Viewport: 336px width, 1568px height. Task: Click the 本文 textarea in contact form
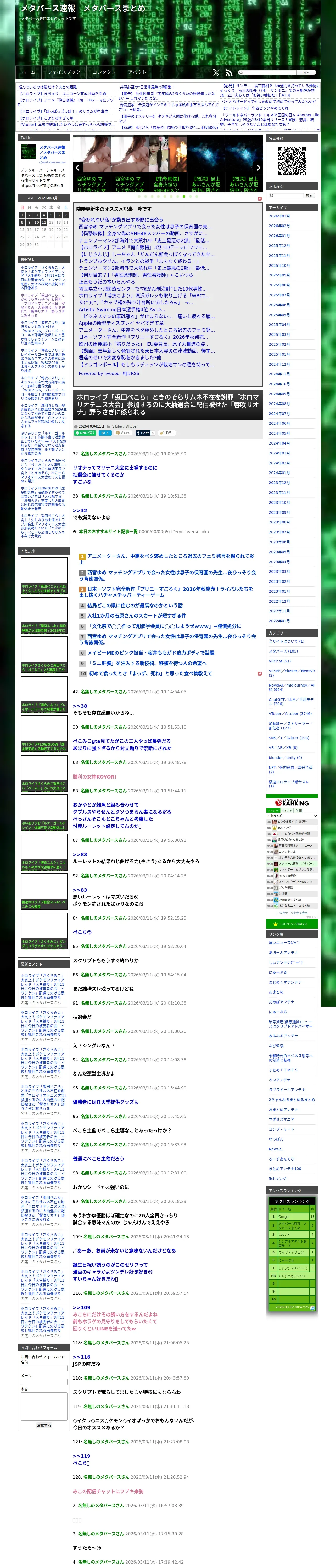44,1407
